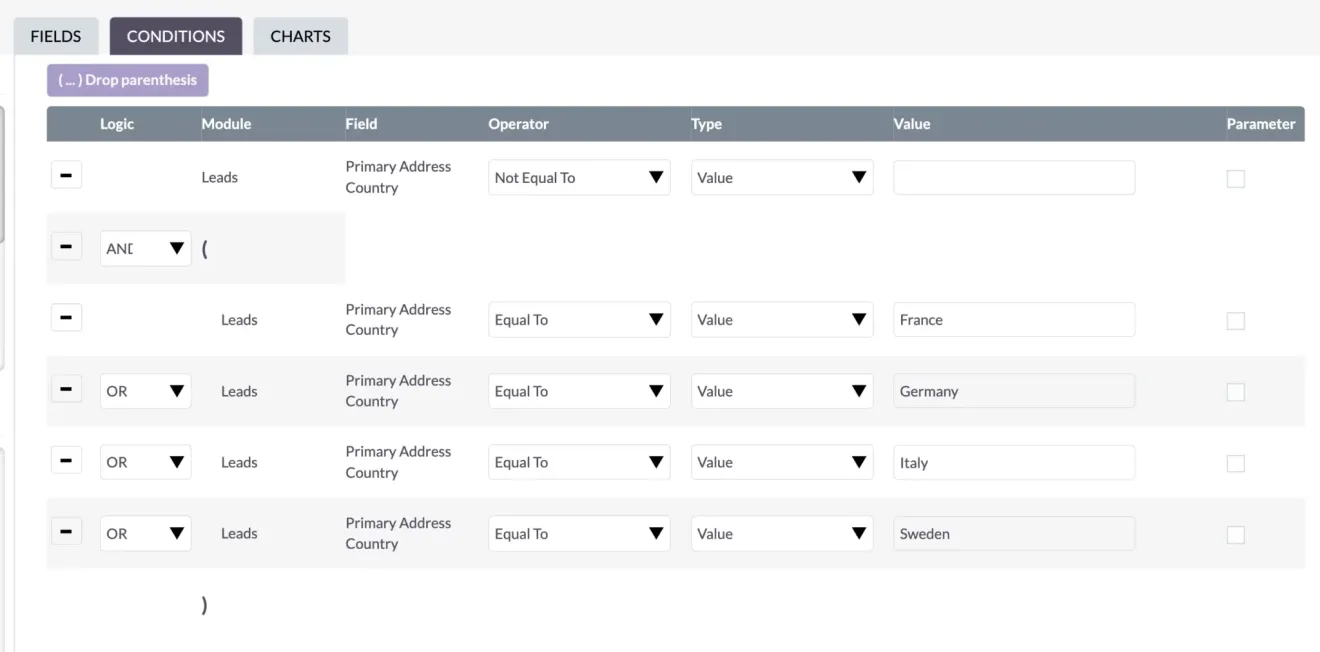Remove the Germany condition row

click(x=66, y=390)
